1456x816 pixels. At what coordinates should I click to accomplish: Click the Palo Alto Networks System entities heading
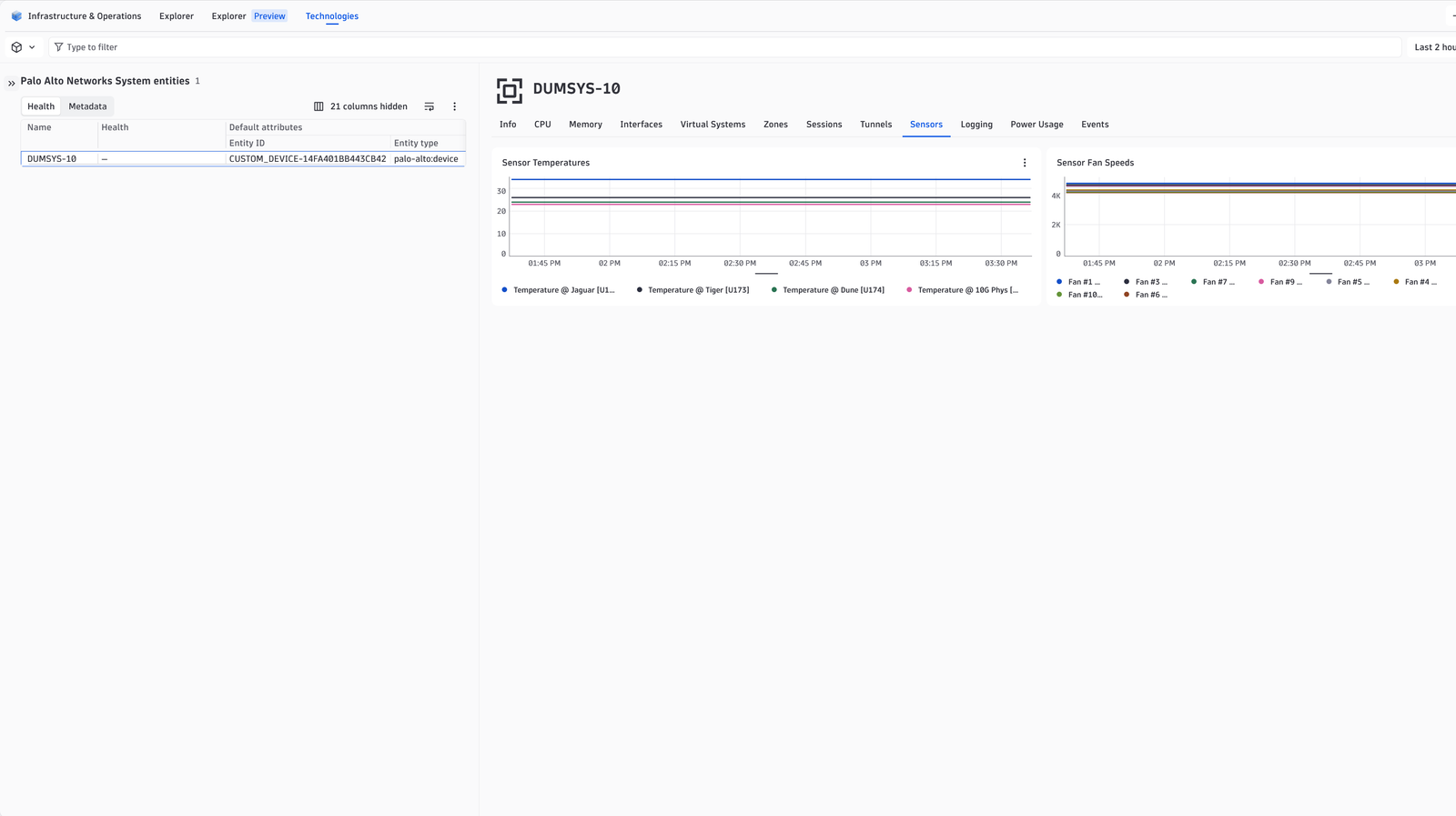click(x=105, y=81)
